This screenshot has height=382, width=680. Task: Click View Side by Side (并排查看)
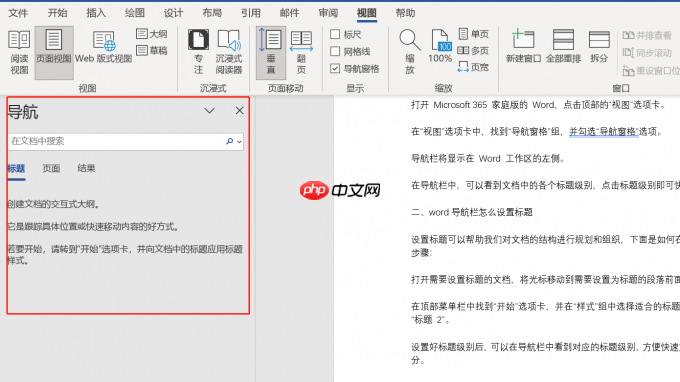tap(647, 36)
